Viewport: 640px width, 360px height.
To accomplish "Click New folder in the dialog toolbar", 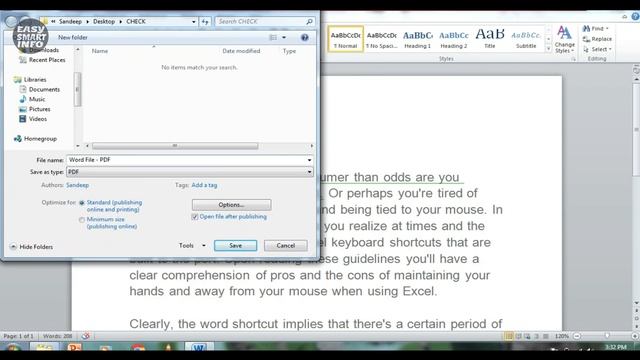I will [73, 37].
